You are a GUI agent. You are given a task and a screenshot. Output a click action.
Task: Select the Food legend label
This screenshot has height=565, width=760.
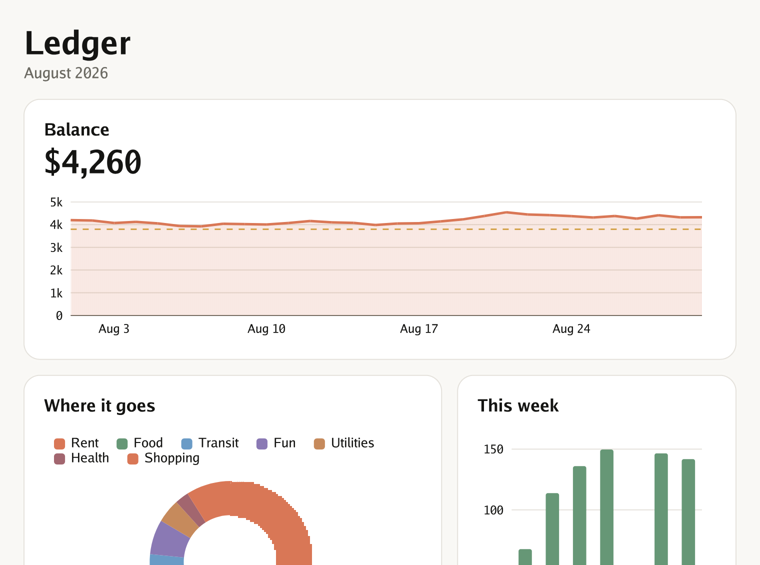pos(148,443)
